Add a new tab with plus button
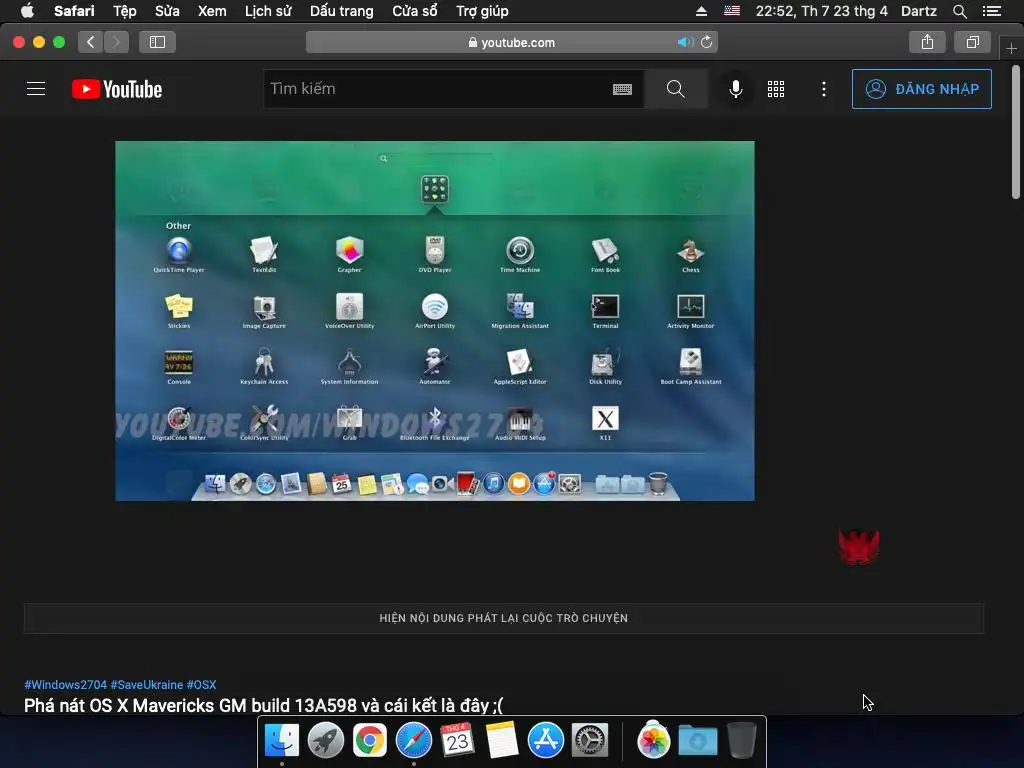 click(x=1012, y=48)
